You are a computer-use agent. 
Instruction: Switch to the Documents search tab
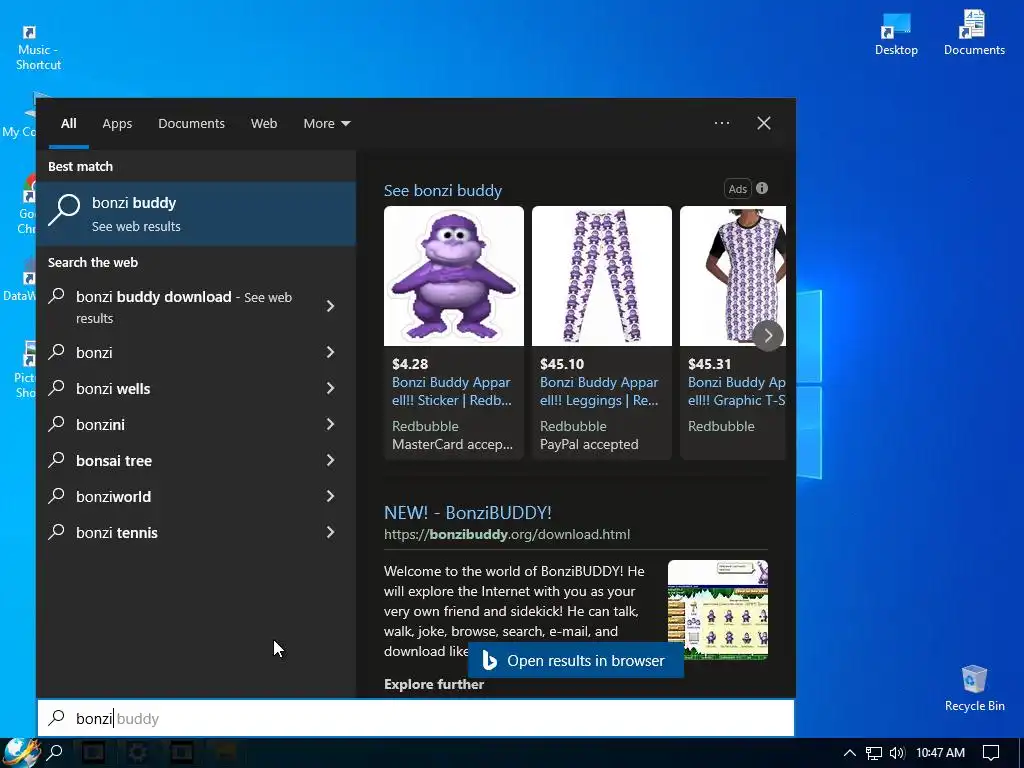(191, 123)
